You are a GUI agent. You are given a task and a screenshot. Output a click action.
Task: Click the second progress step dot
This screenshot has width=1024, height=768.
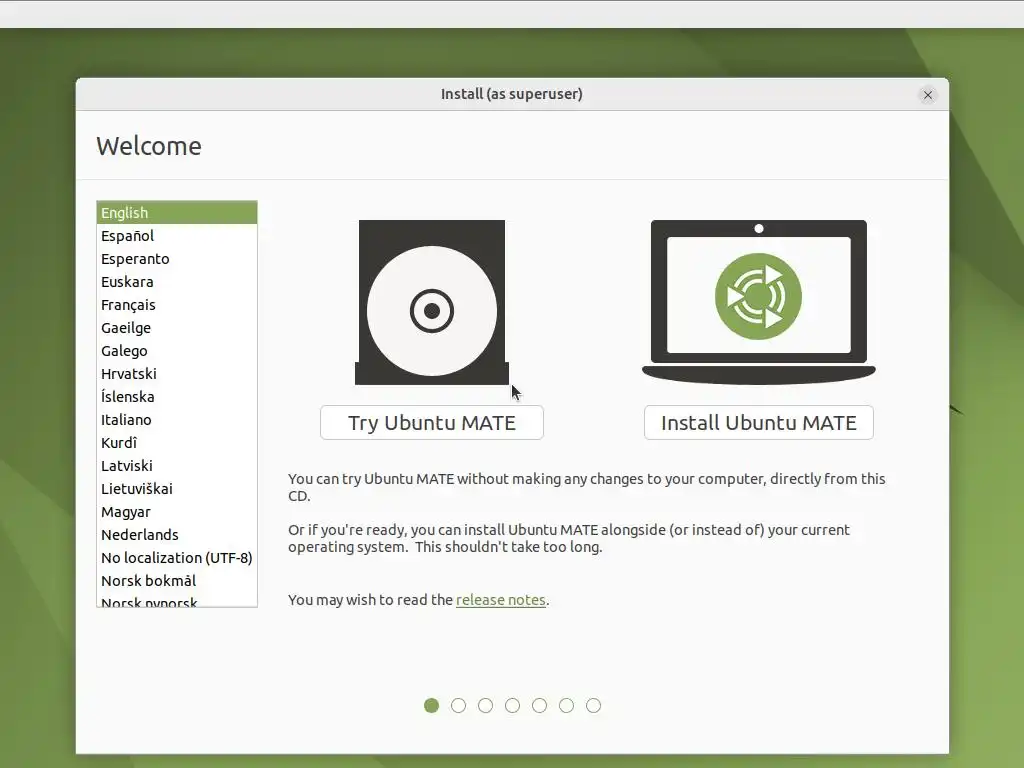(x=458, y=705)
